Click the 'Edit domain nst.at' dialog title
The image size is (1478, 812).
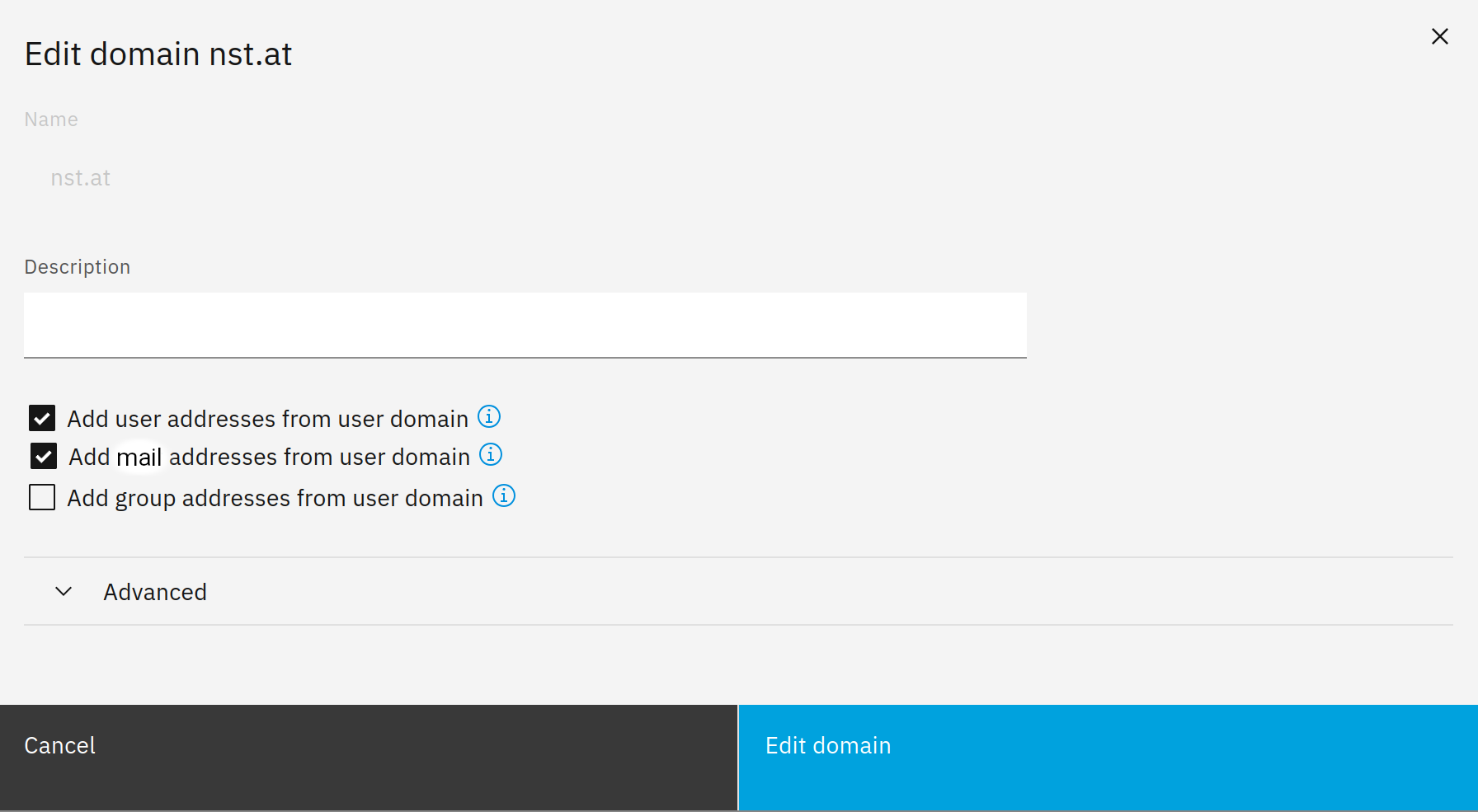click(158, 54)
